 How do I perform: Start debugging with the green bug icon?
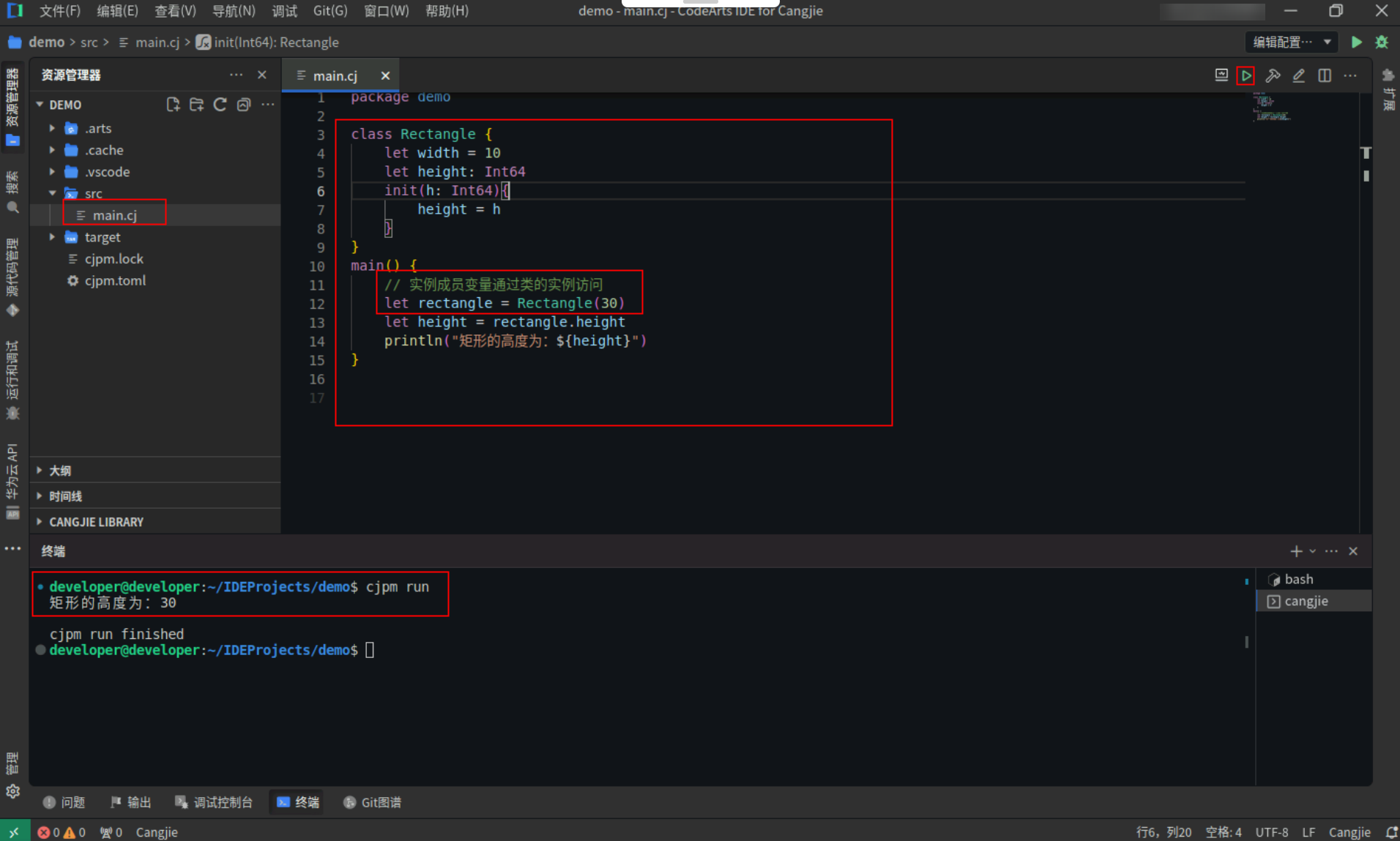1382,42
